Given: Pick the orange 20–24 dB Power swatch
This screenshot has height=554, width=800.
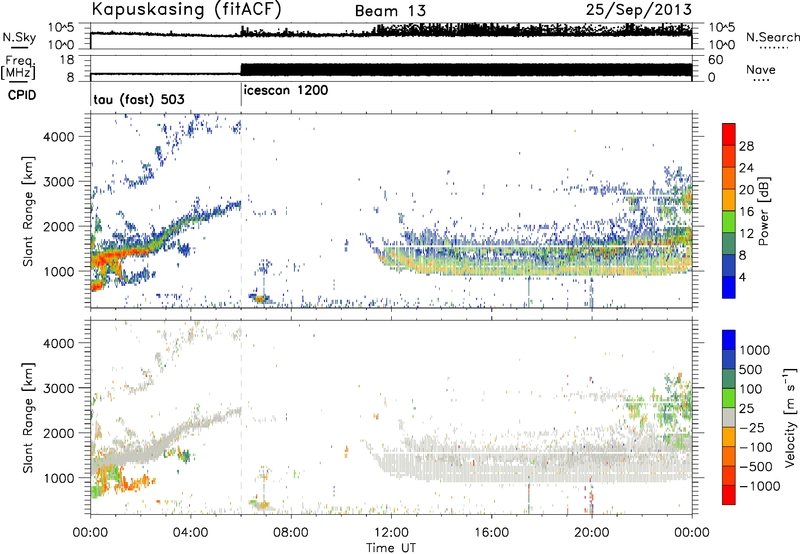Looking at the screenshot, I should [729, 179].
